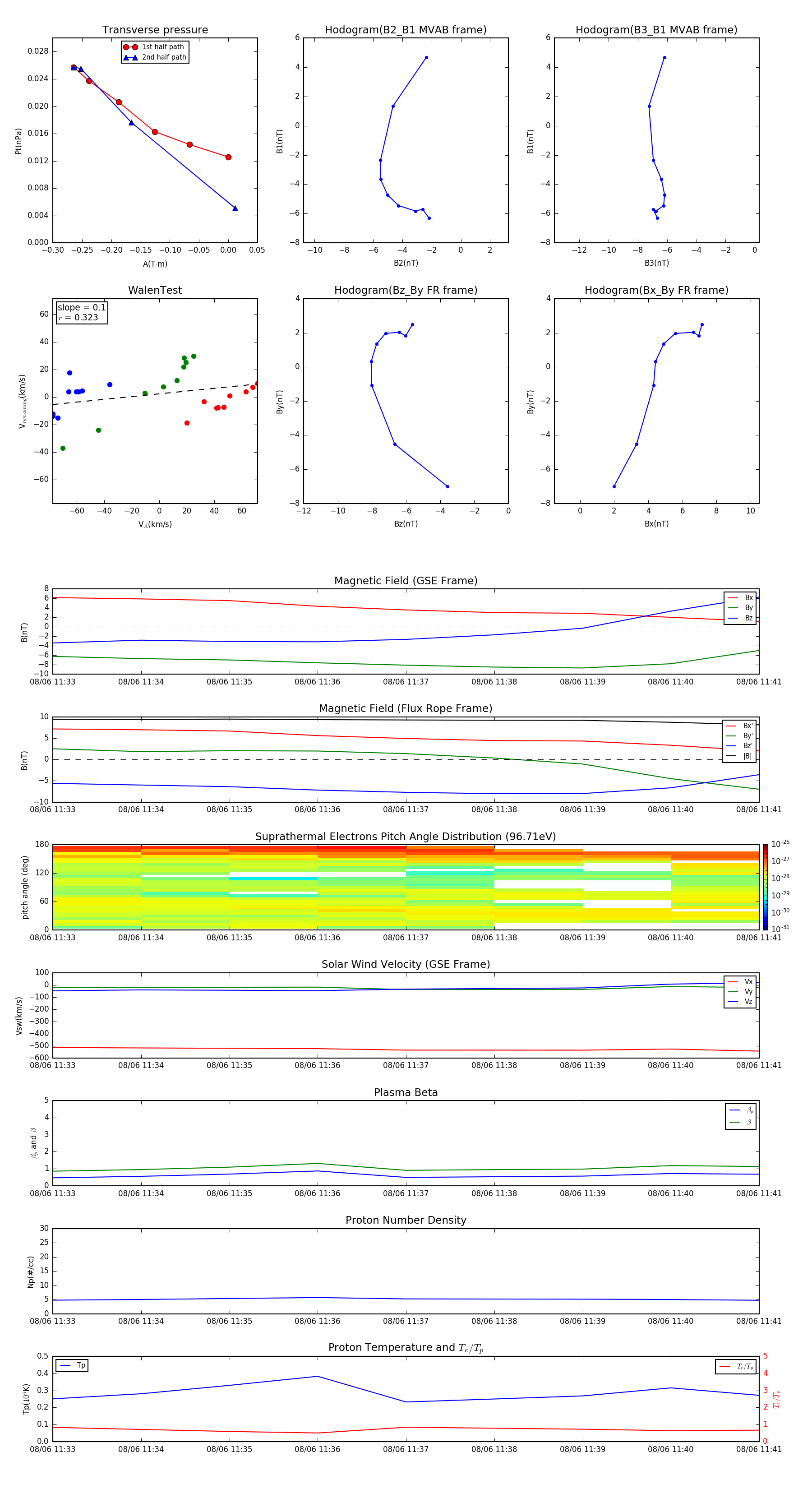The height and width of the screenshot is (1489, 812).
Task: Click the 'Tp' legend in temperature plot
Action: 72,1366
